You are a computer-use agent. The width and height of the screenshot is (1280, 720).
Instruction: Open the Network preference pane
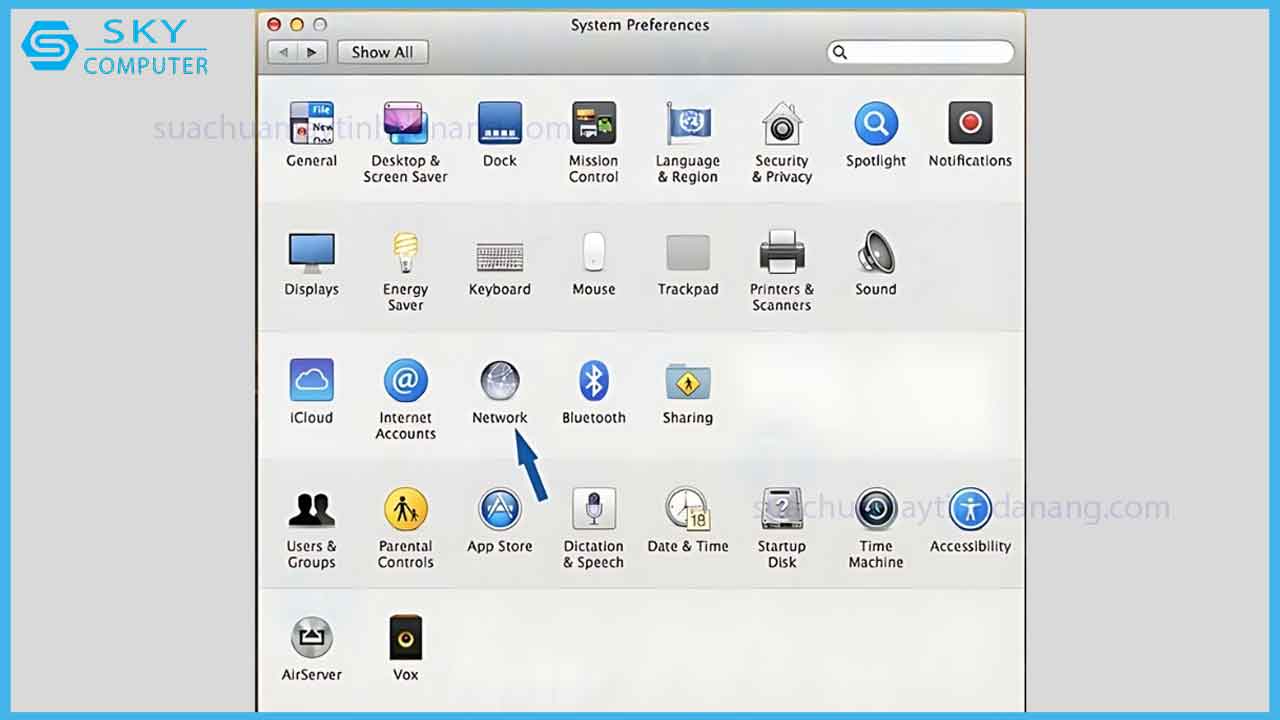pyautogui.click(x=499, y=382)
